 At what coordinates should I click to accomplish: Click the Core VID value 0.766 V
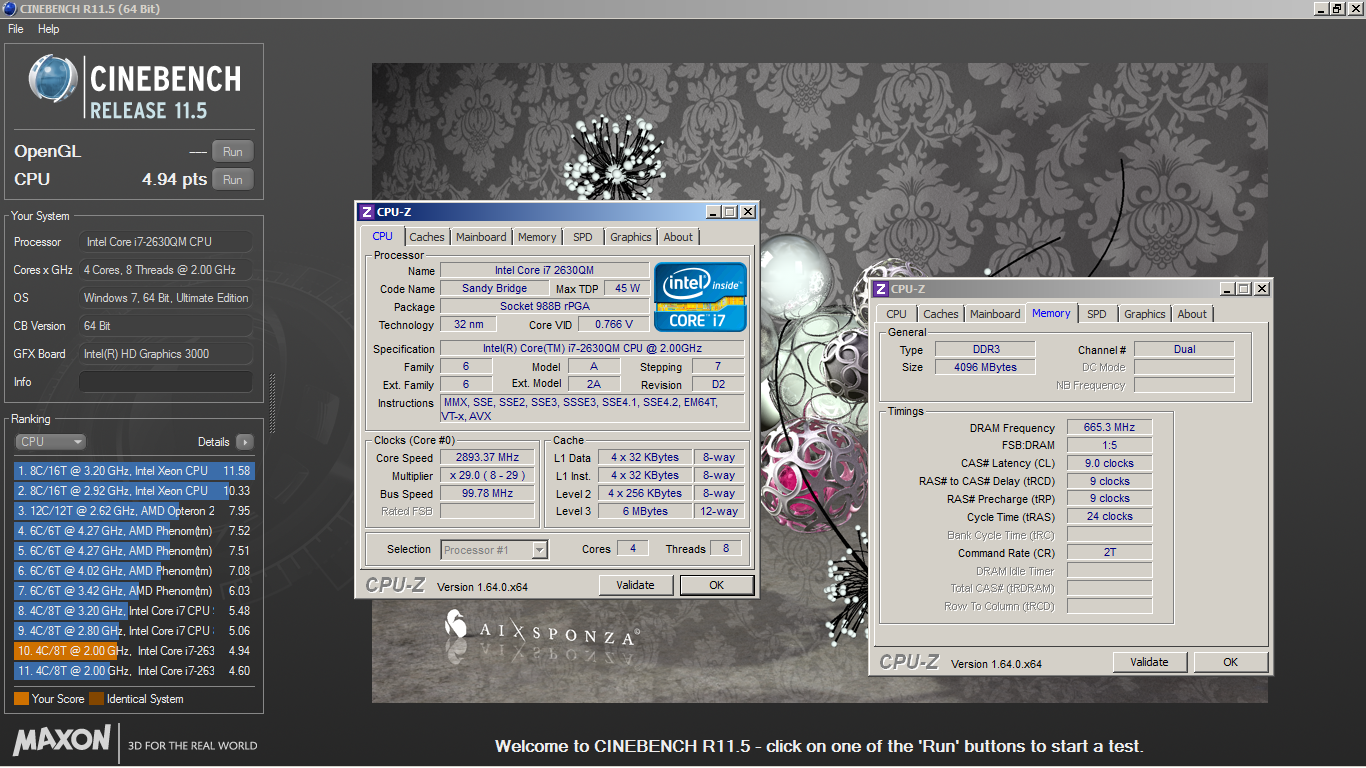pos(614,325)
